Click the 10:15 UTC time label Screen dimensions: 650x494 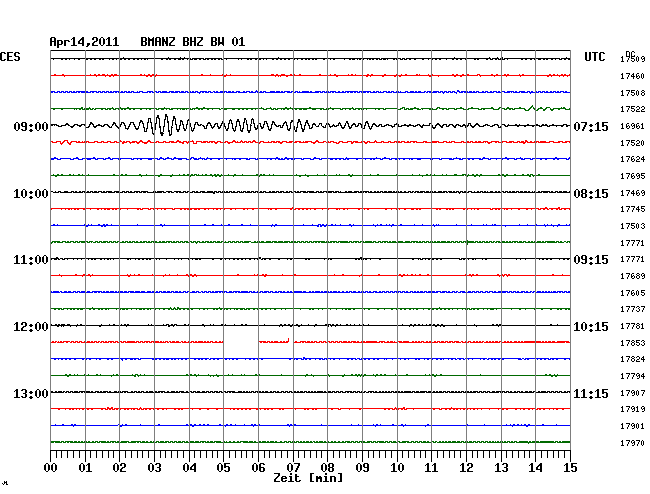(591, 327)
